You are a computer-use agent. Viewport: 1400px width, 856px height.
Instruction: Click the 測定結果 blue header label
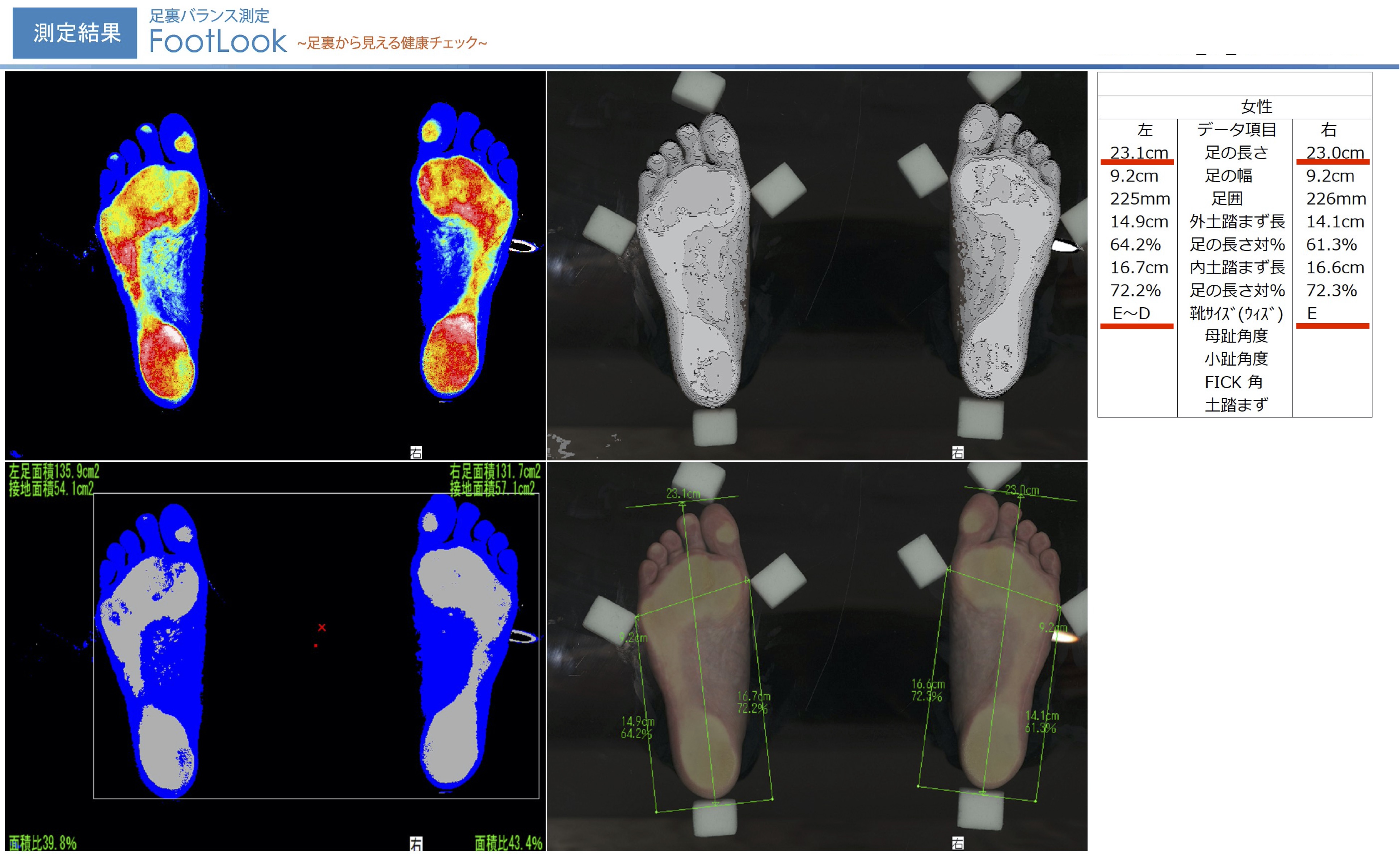click(75, 33)
